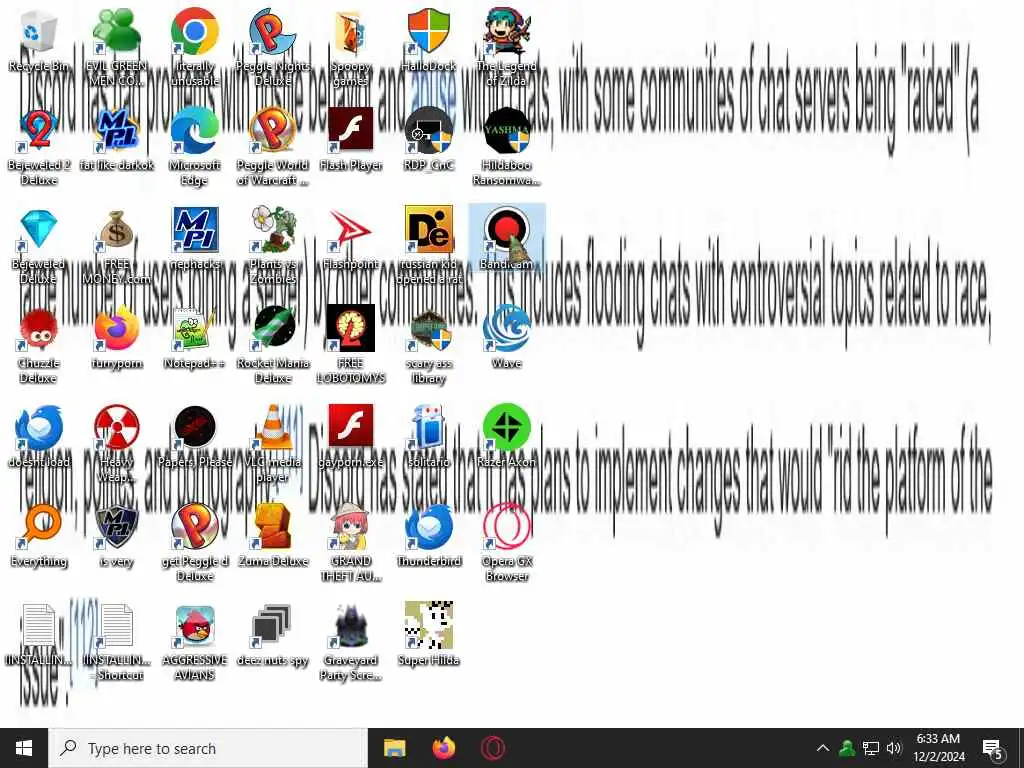Screen dimensions: 1024x768
Task: Click the fat like darkok icon
Action: (116, 131)
